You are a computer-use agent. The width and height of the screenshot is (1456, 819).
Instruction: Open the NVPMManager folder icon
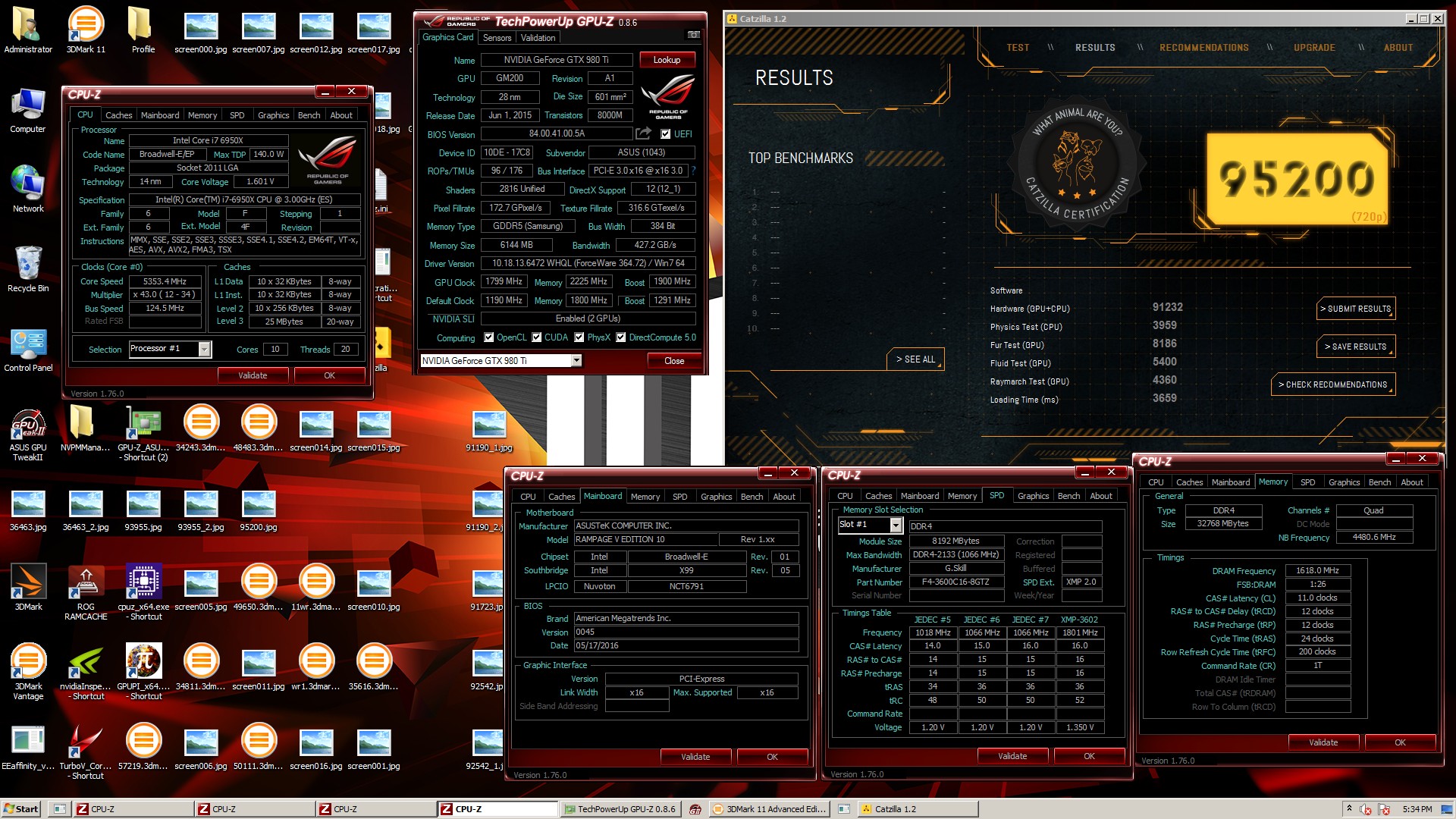click(x=86, y=428)
